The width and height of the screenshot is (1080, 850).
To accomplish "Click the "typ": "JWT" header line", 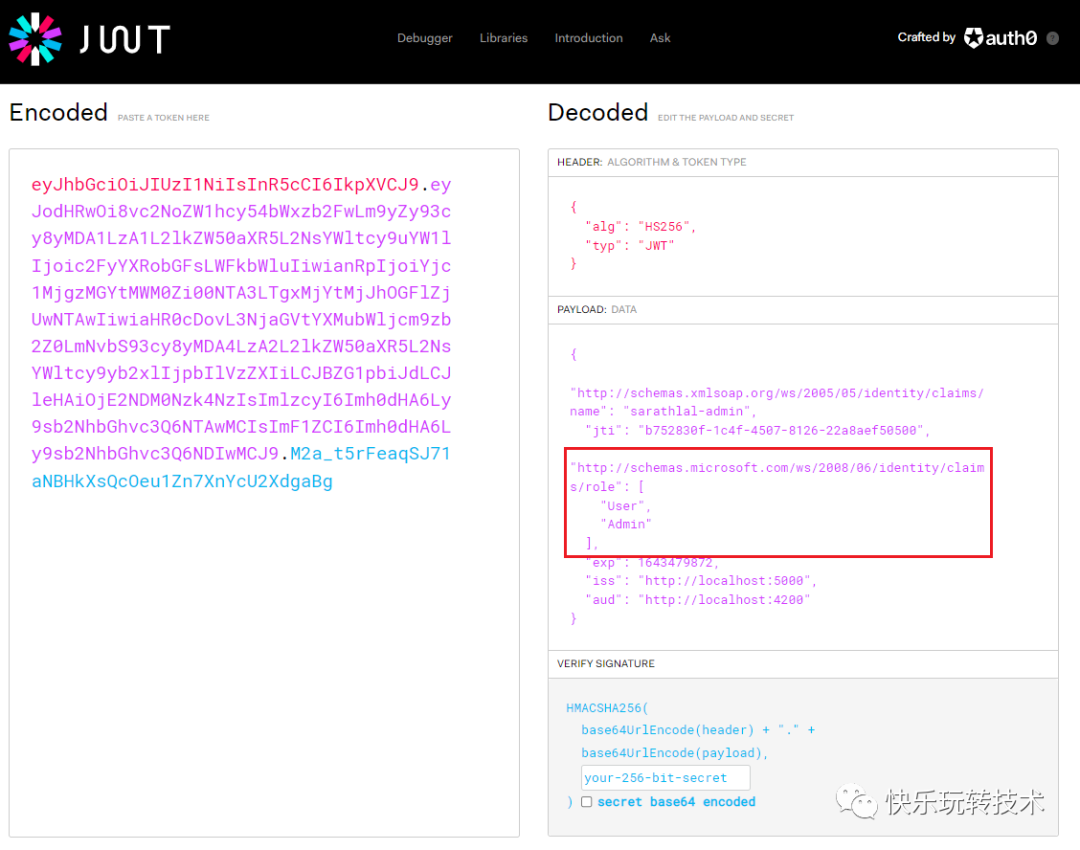I will click(x=630, y=246).
